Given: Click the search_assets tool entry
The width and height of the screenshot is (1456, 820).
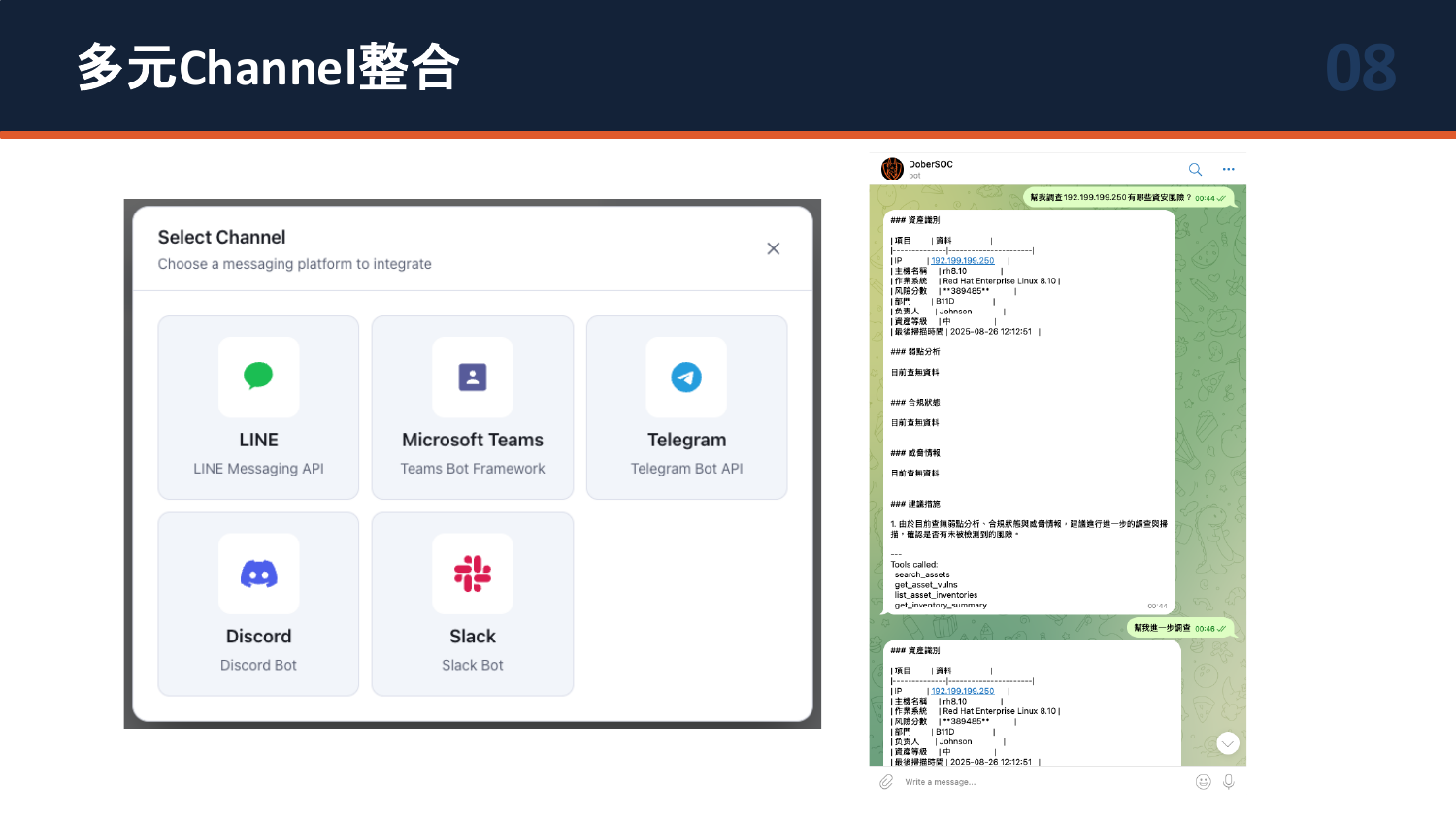Looking at the screenshot, I should [x=922, y=574].
